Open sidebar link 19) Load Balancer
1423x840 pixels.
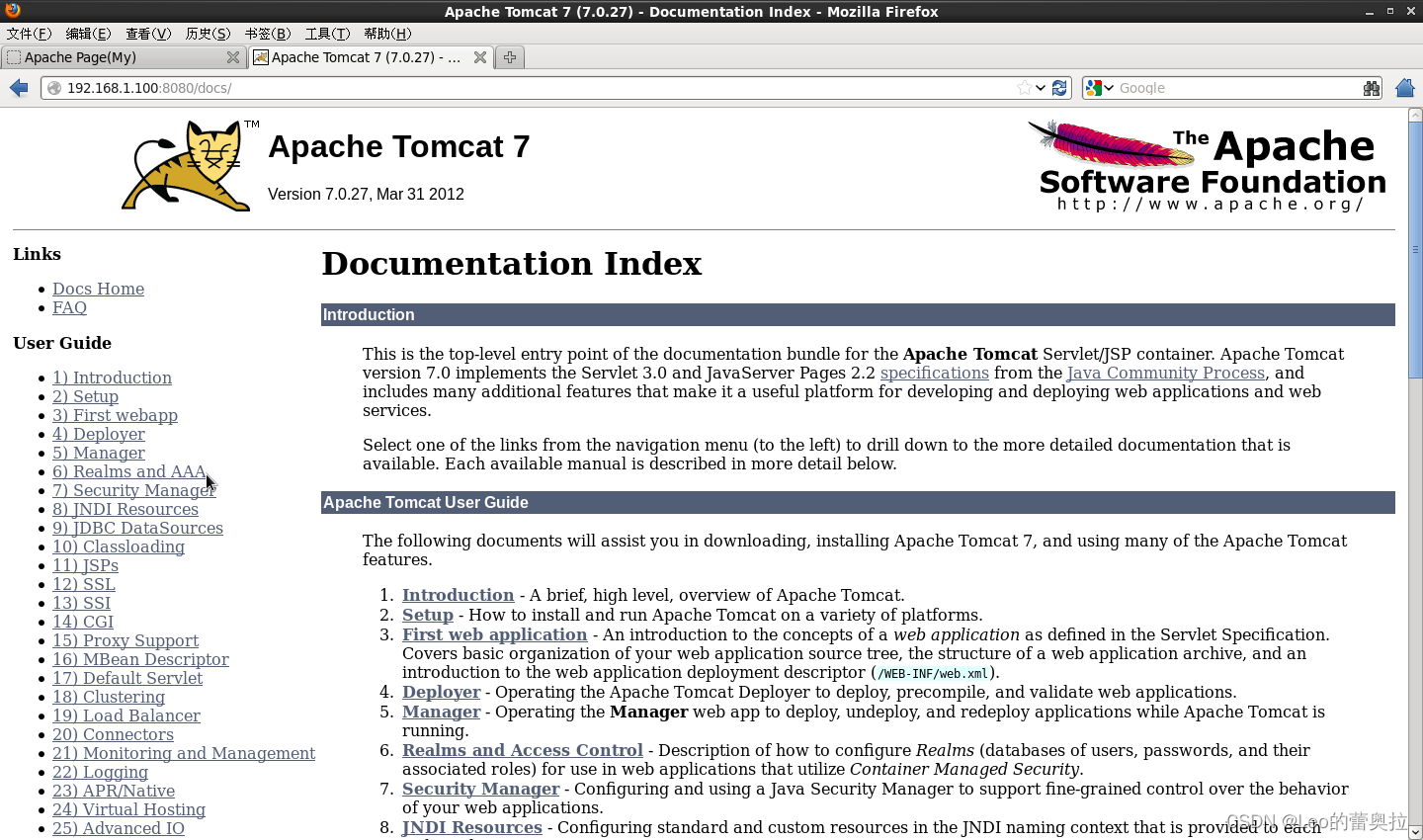pyautogui.click(x=126, y=715)
